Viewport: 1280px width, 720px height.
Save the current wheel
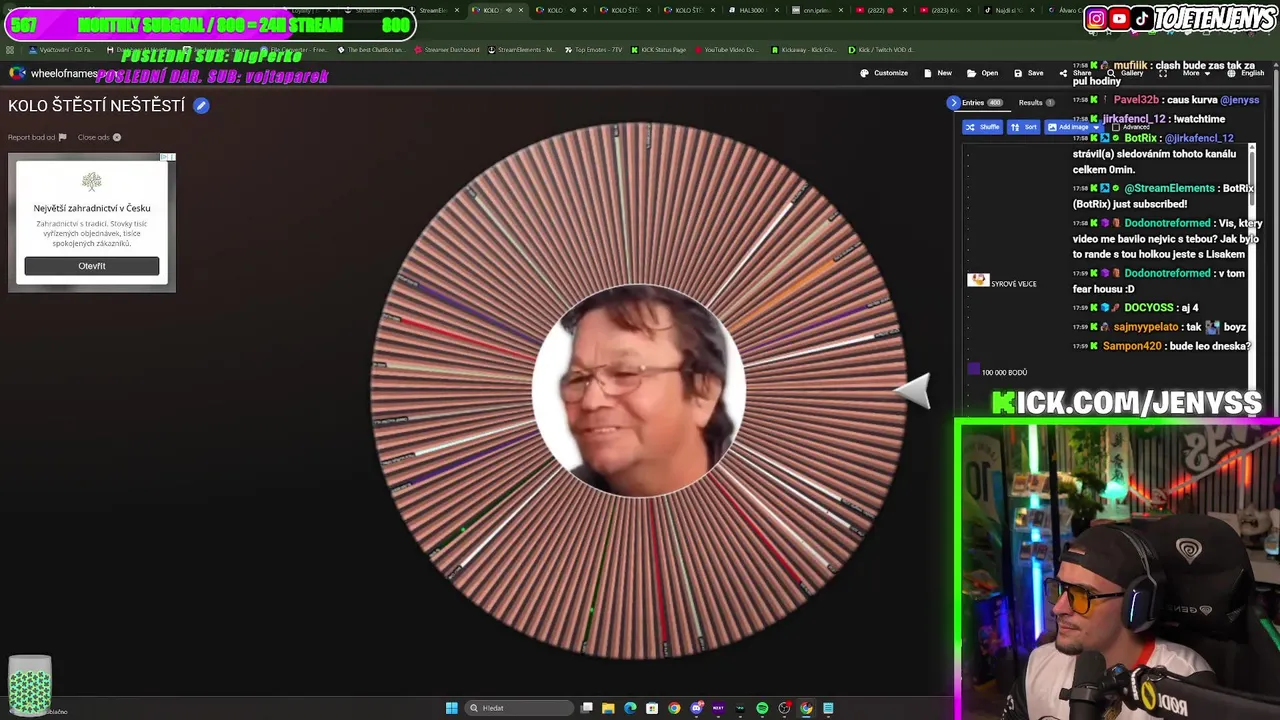tap(1029, 73)
